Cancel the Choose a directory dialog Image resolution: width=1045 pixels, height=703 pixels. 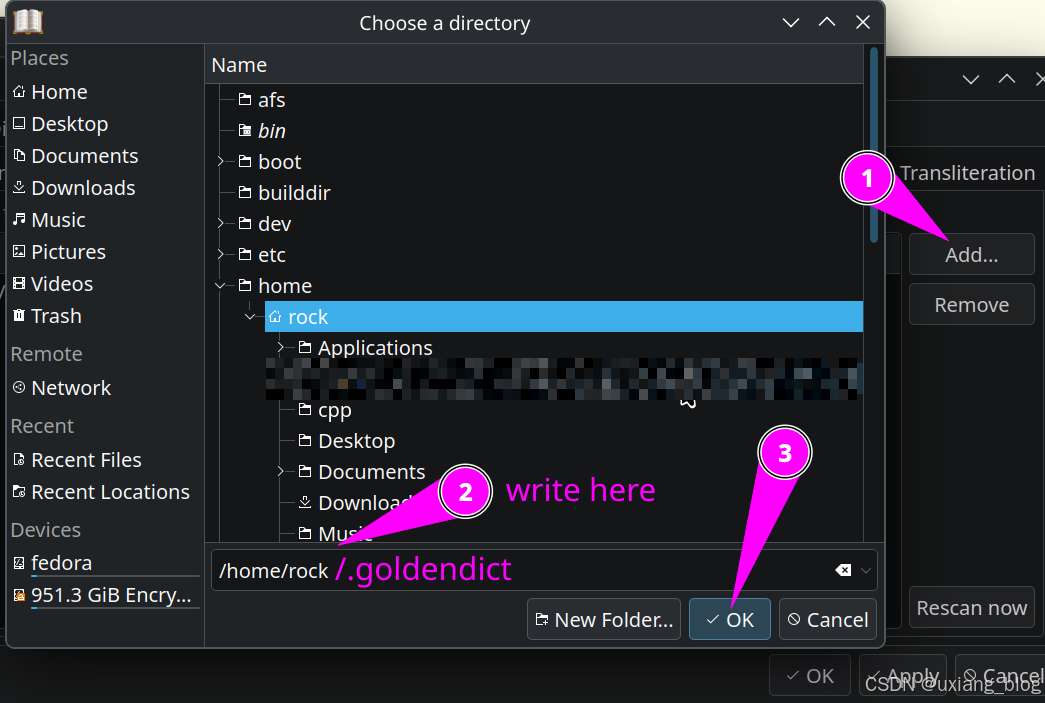pyautogui.click(x=828, y=620)
